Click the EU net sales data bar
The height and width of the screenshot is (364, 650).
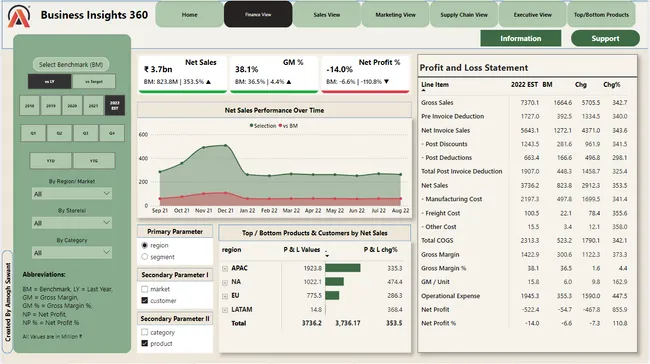click(x=332, y=296)
